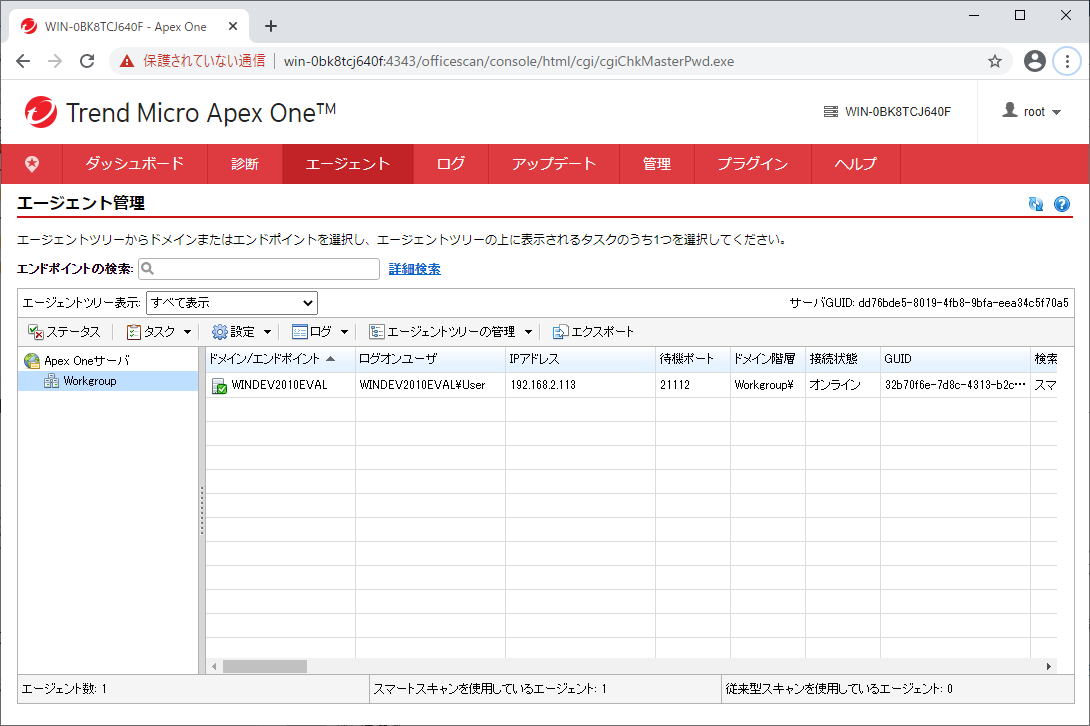Click the scrollbar right arrow
Image resolution: width=1090 pixels, height=726 pixels.
point(1049,666)
